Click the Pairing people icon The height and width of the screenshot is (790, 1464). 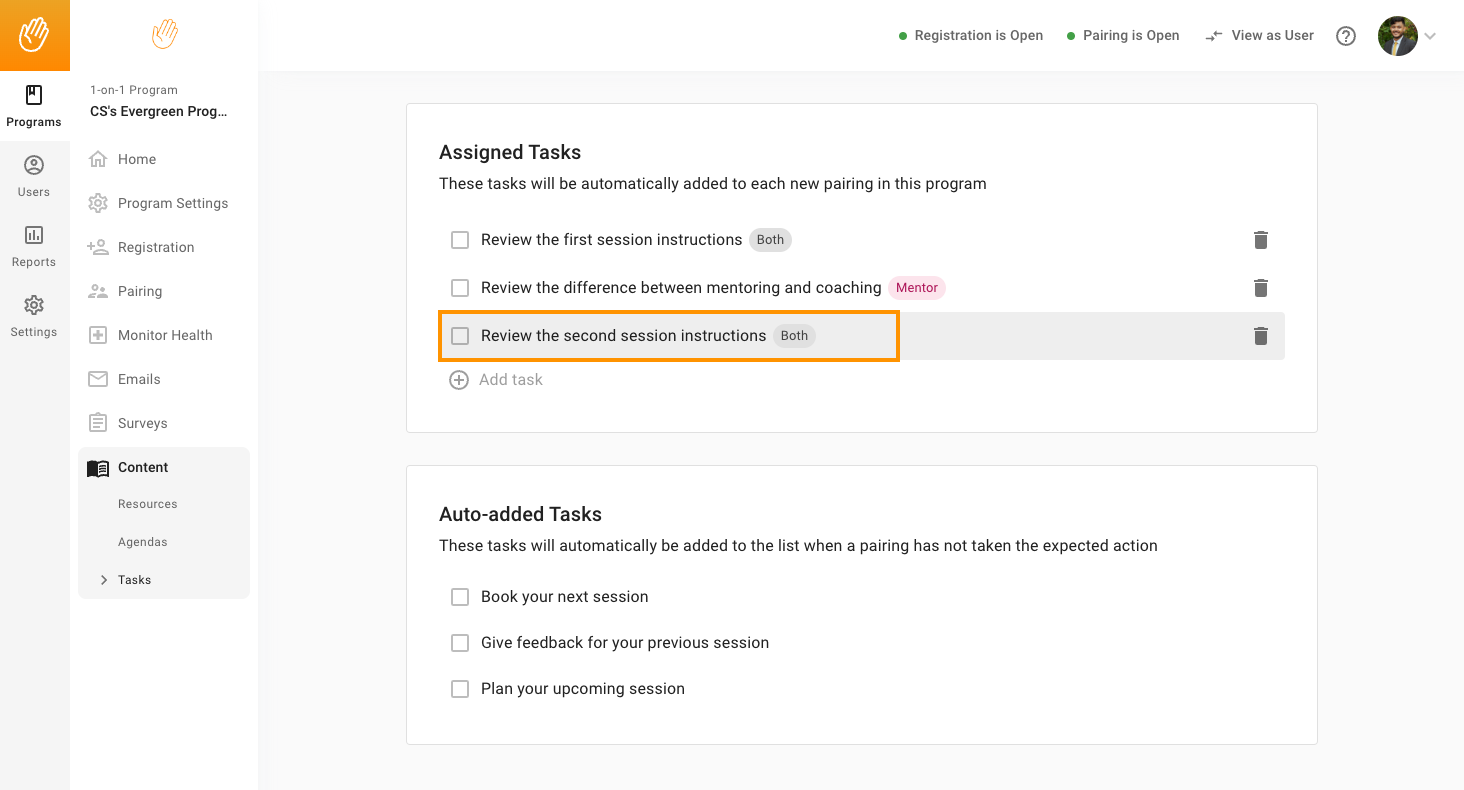click(x=98, y=291)
